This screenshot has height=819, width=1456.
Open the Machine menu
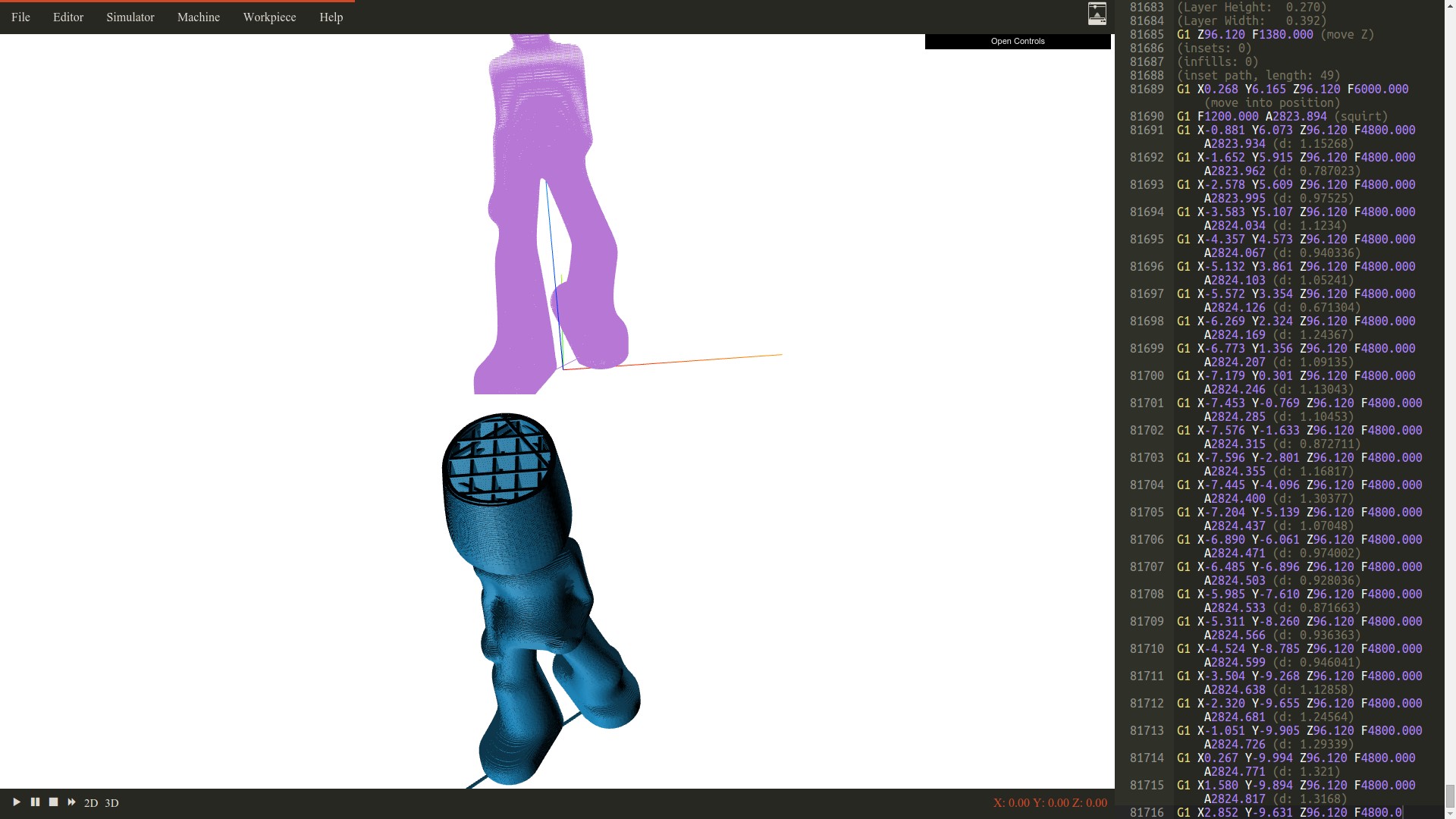[199, 17]
